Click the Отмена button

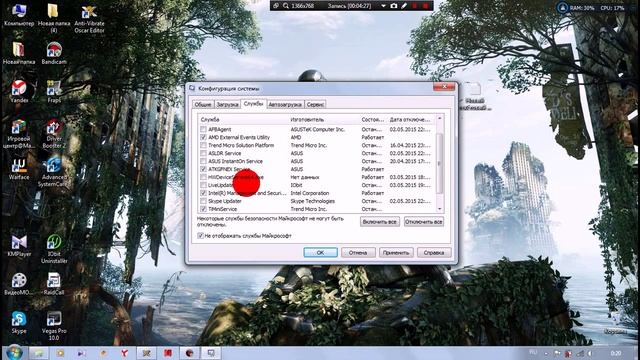[x=358, y=253]
